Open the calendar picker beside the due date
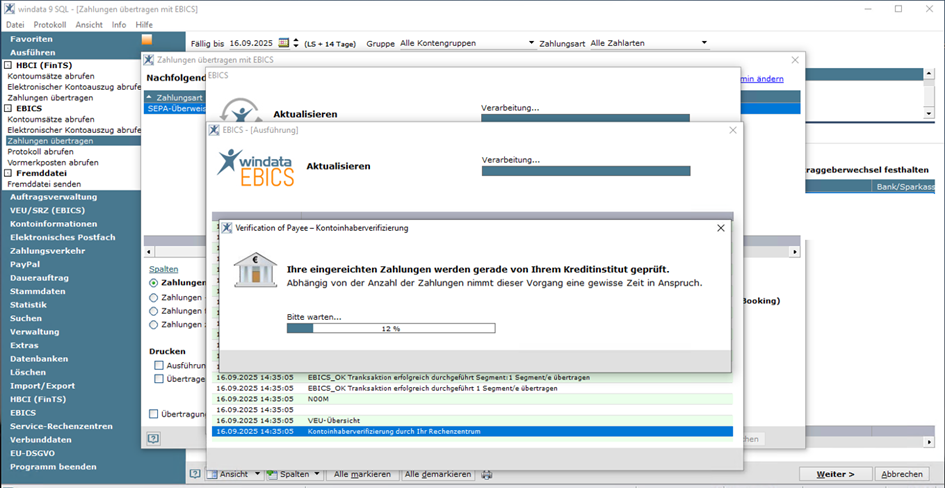 point(283,43)
